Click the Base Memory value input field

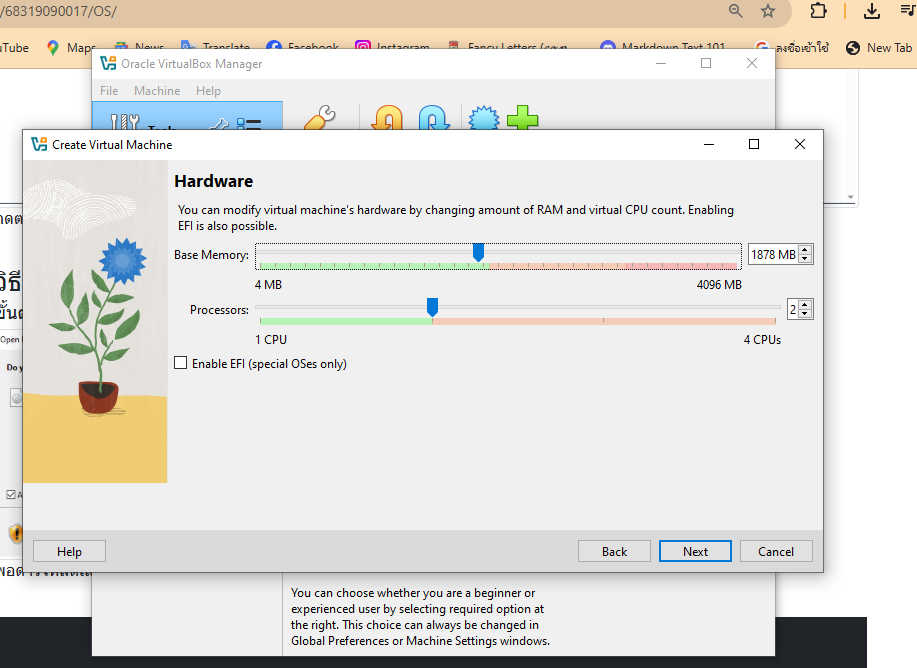772,255
